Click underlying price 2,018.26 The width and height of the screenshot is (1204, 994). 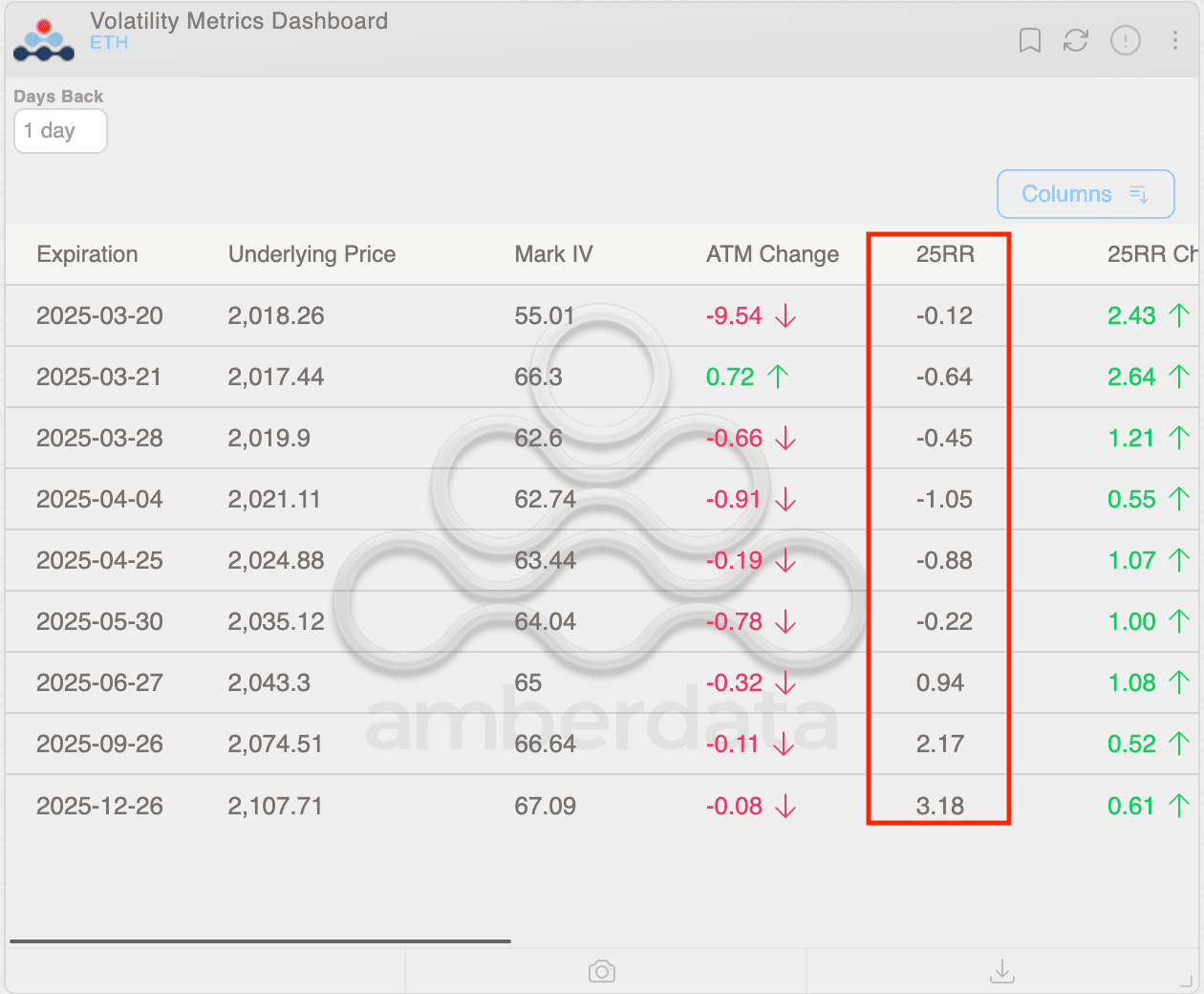[276, 315]
